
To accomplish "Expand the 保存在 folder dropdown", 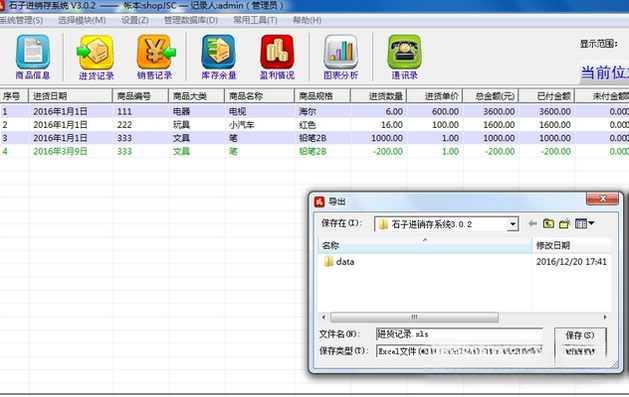I will 512,224.
